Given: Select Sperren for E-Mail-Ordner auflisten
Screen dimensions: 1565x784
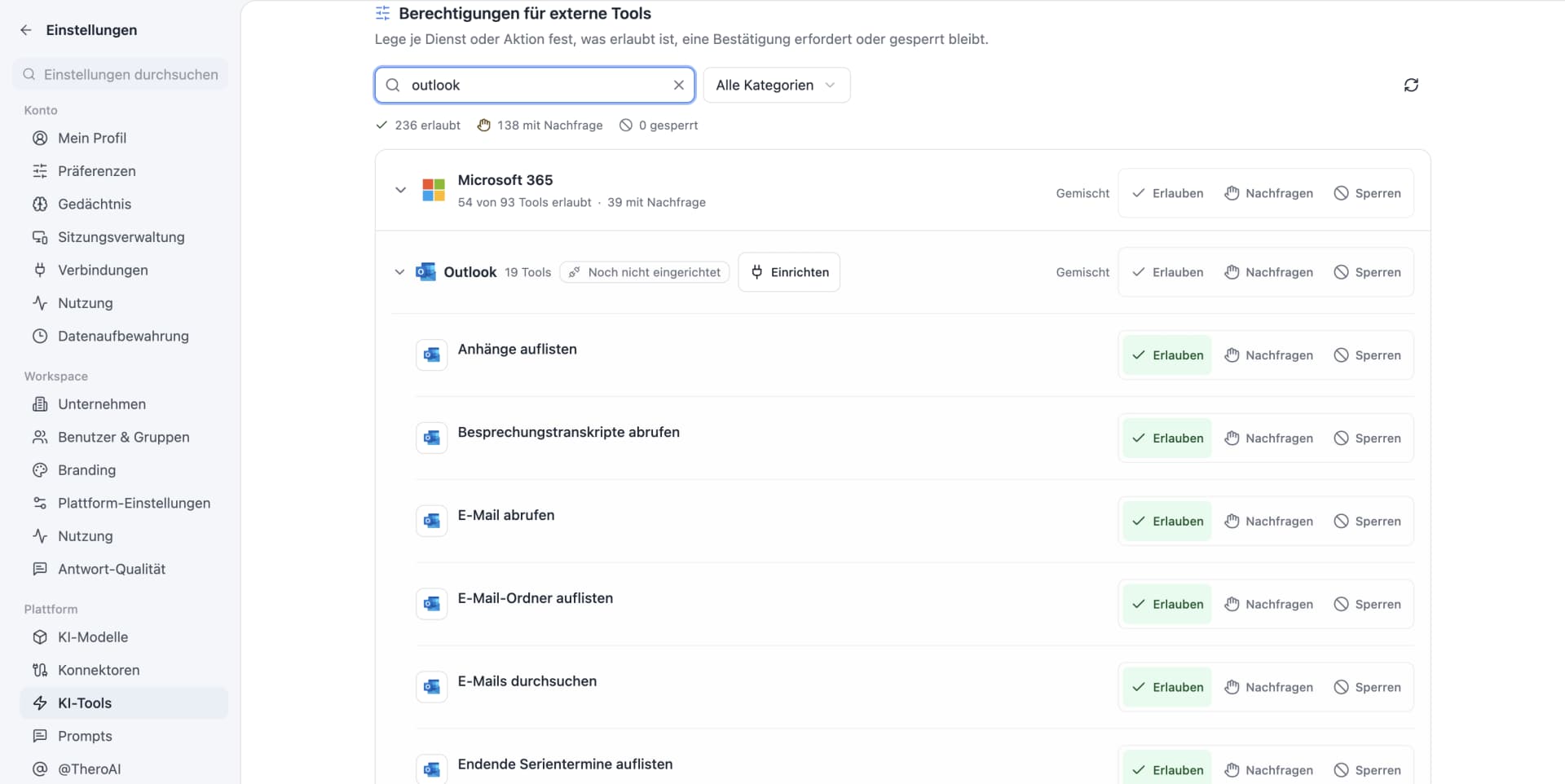Looking at the screenshot, I should click(x=1367, y=604).
